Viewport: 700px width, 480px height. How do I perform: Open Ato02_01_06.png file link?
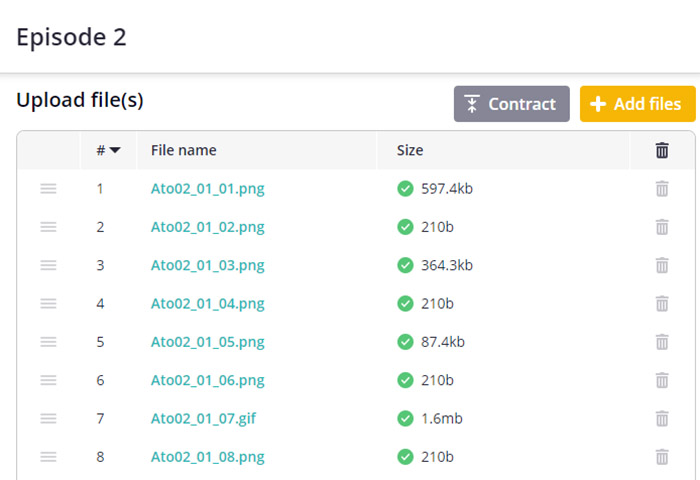tap(207, 380)
